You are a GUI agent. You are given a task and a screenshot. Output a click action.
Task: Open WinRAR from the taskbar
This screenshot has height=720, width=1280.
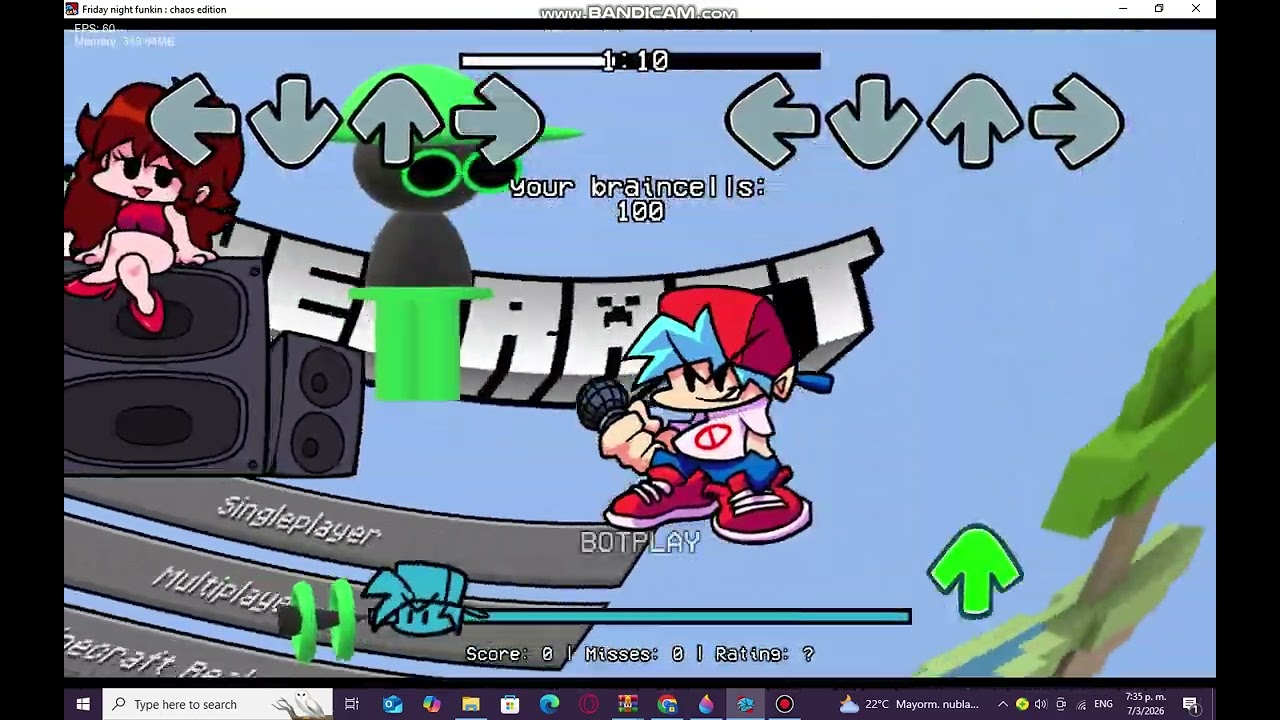point(627,704)
